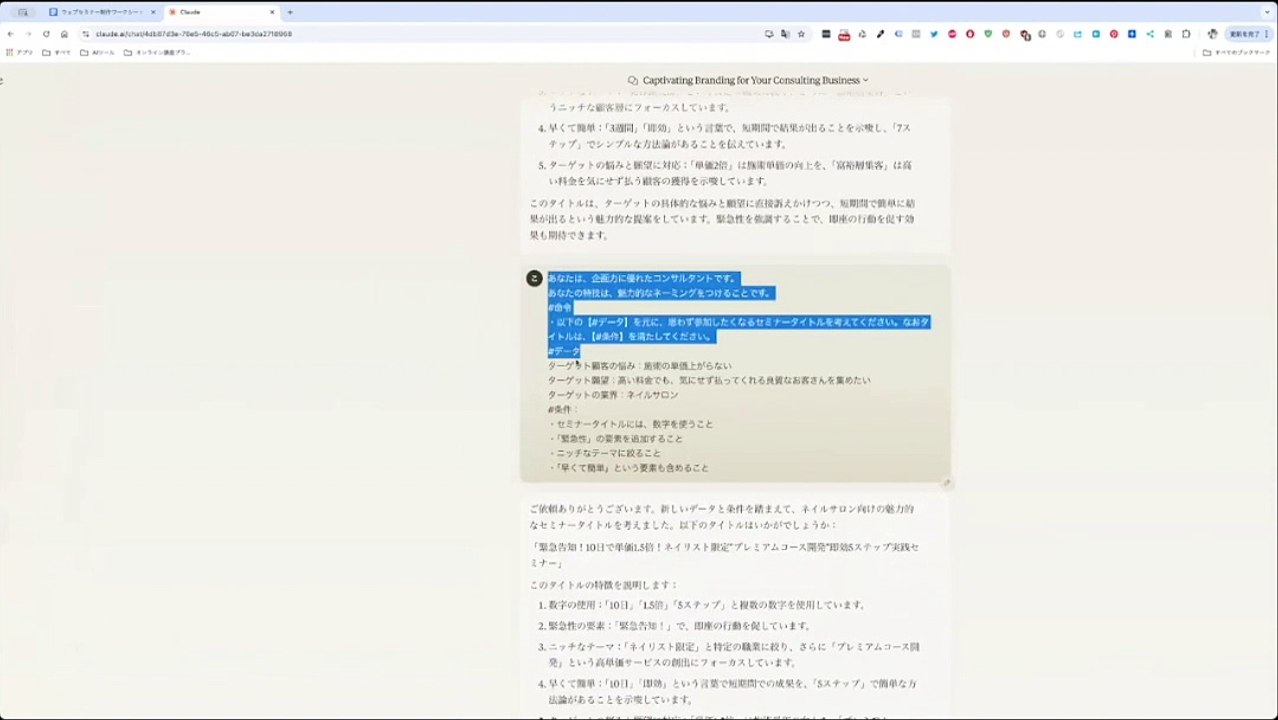Image resolution: width=1278 pixels, height=720 pixels.
Task: Open the AIツール bookmark folder
Action: coord(97,52)
